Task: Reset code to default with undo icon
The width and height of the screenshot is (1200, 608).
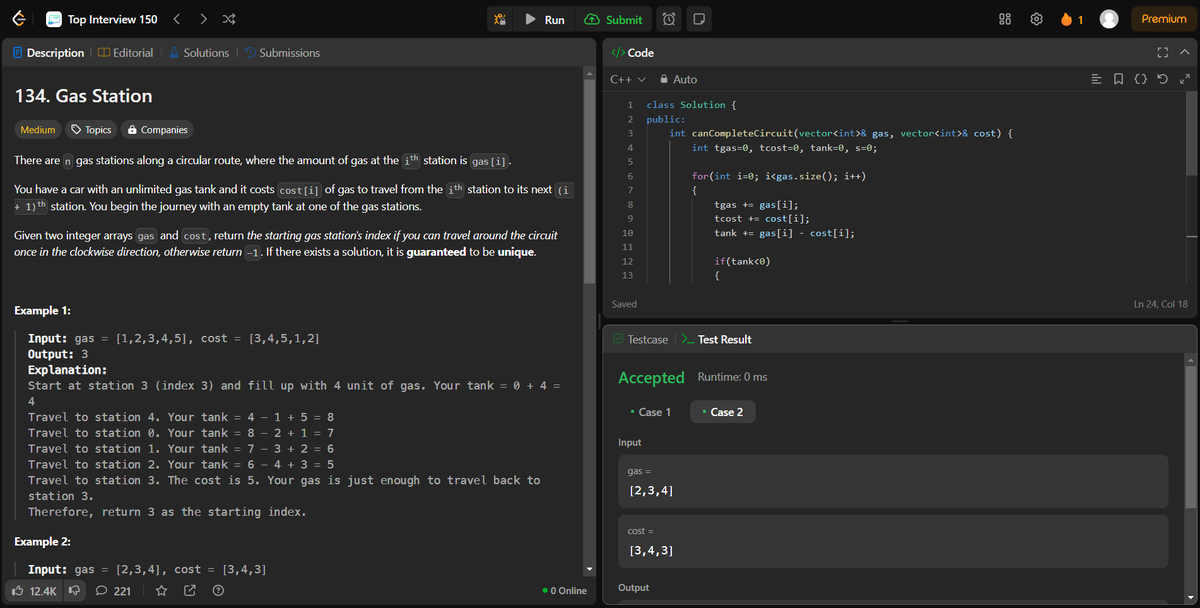Action: (1164, 79)
